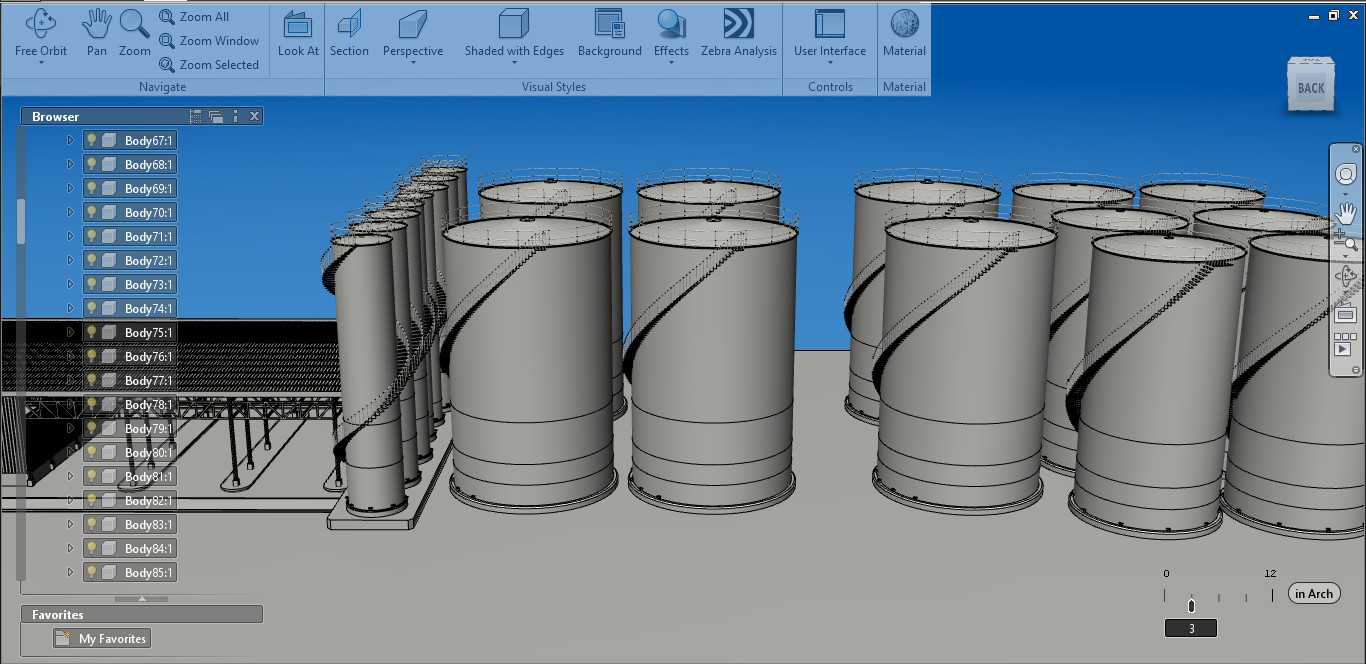The image size is (1366, 664).
Task: Toggle visibility bulb of Body68:1
Action: (x=91, y=164)
